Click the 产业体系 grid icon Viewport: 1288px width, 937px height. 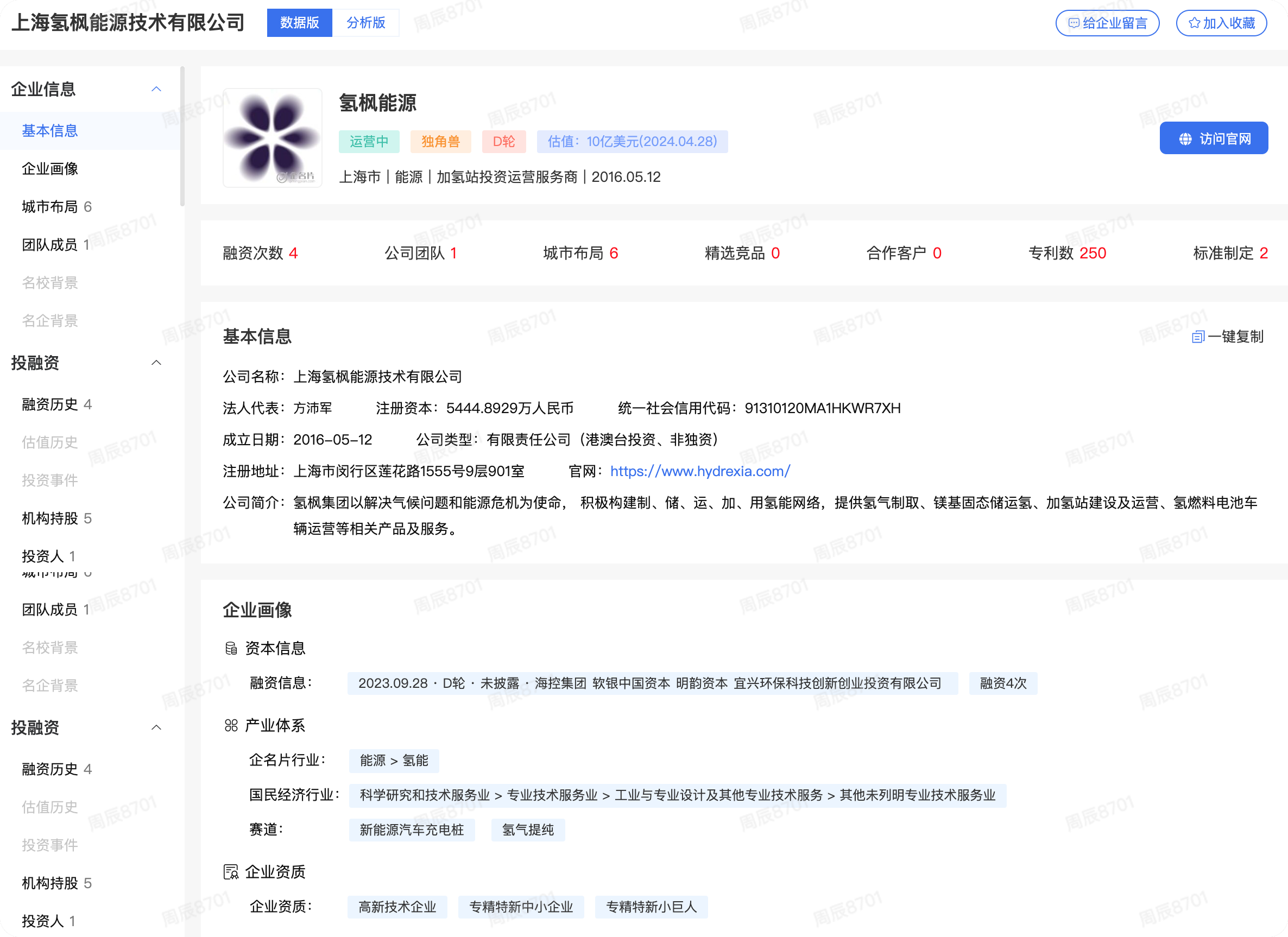click(231, 726)
